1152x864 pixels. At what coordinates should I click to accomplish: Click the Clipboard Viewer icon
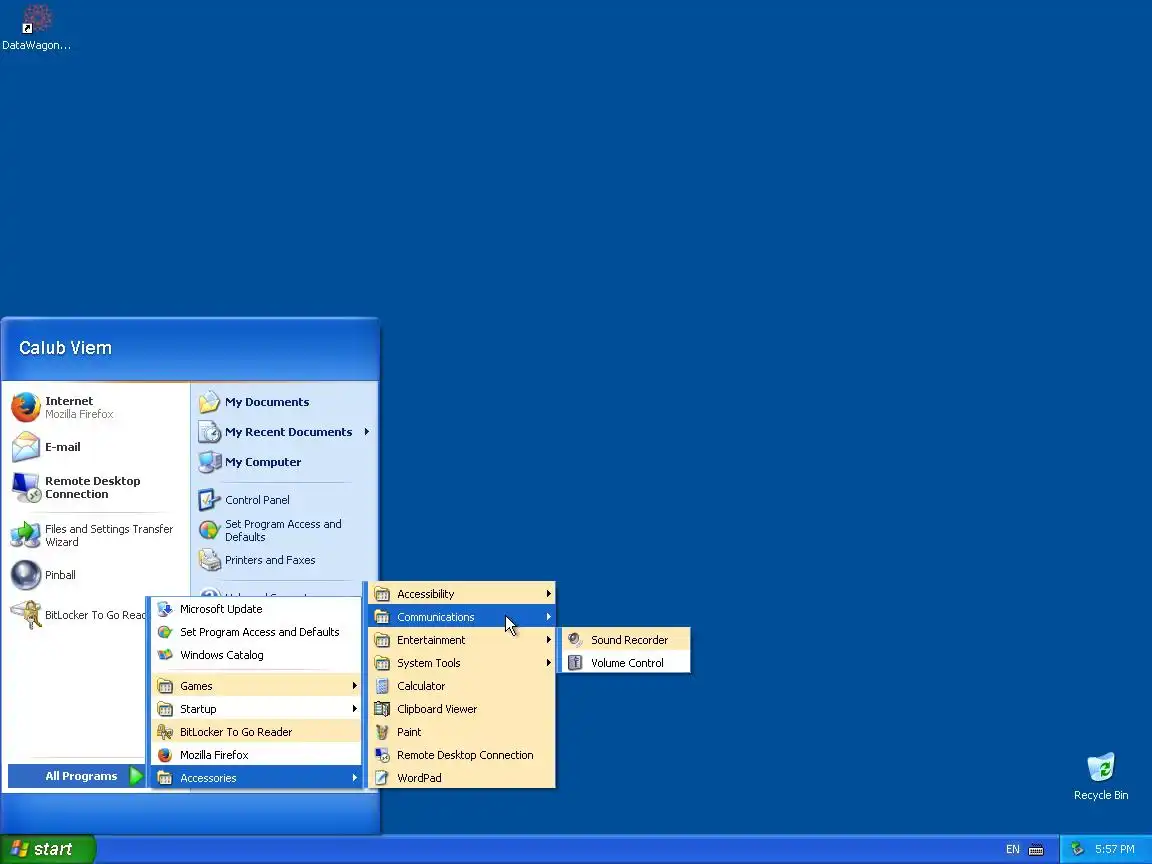[382, 709]
